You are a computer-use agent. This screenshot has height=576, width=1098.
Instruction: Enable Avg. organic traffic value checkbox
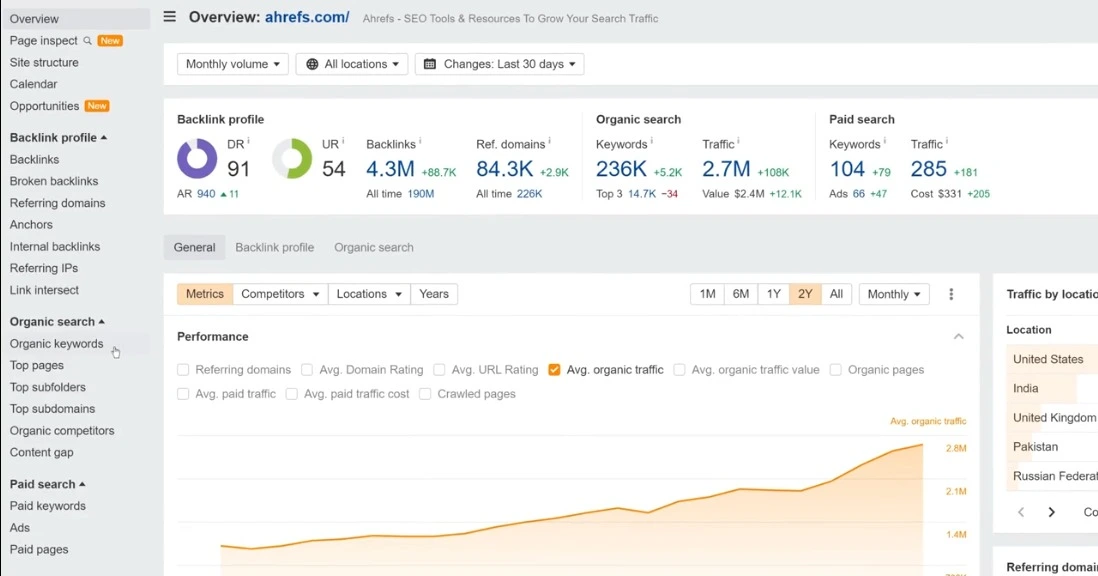(679, 370)
